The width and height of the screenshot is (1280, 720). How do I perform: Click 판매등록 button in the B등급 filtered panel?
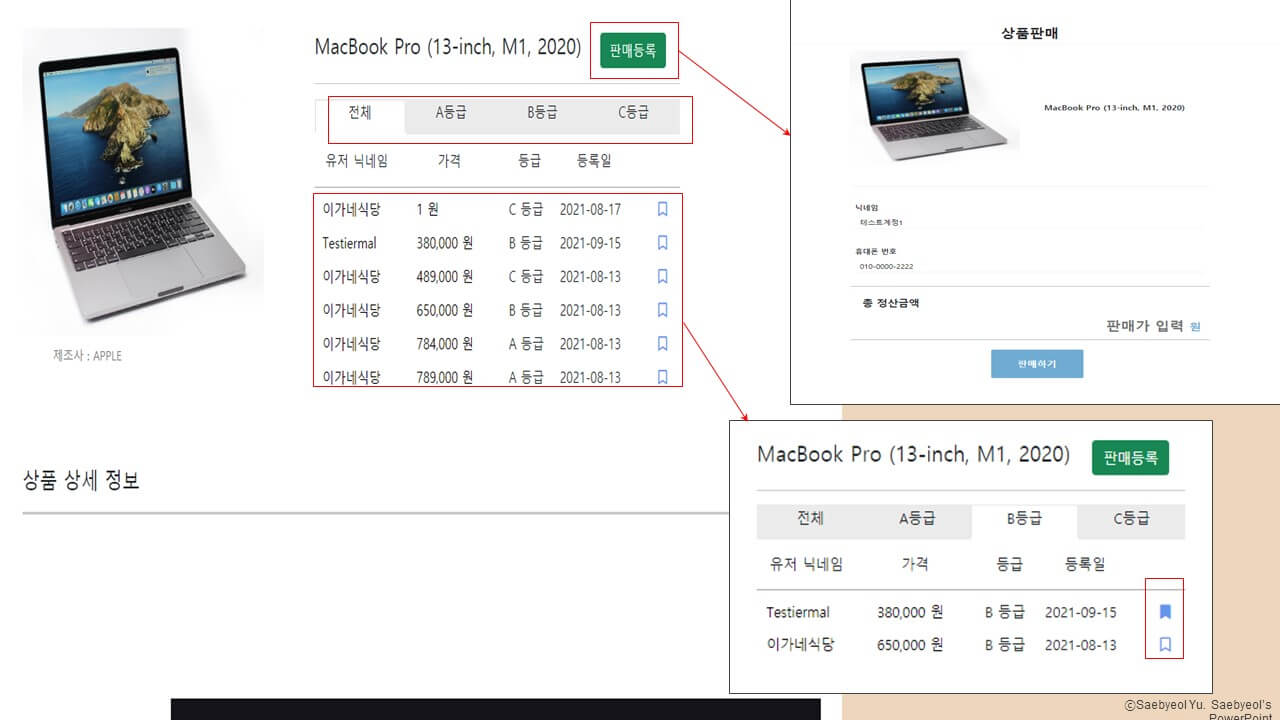(x=1130, y=458)
